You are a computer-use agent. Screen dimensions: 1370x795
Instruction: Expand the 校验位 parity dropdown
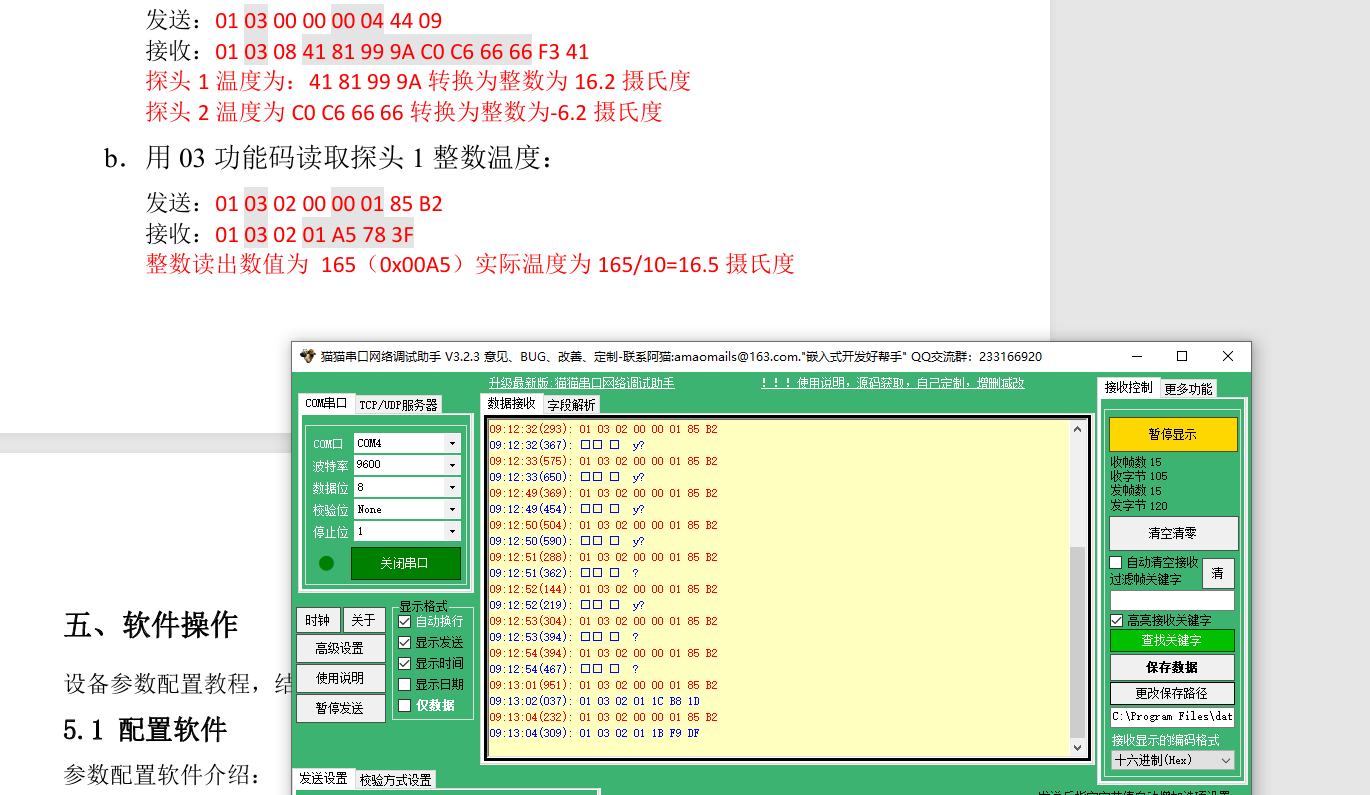(452, 510)
